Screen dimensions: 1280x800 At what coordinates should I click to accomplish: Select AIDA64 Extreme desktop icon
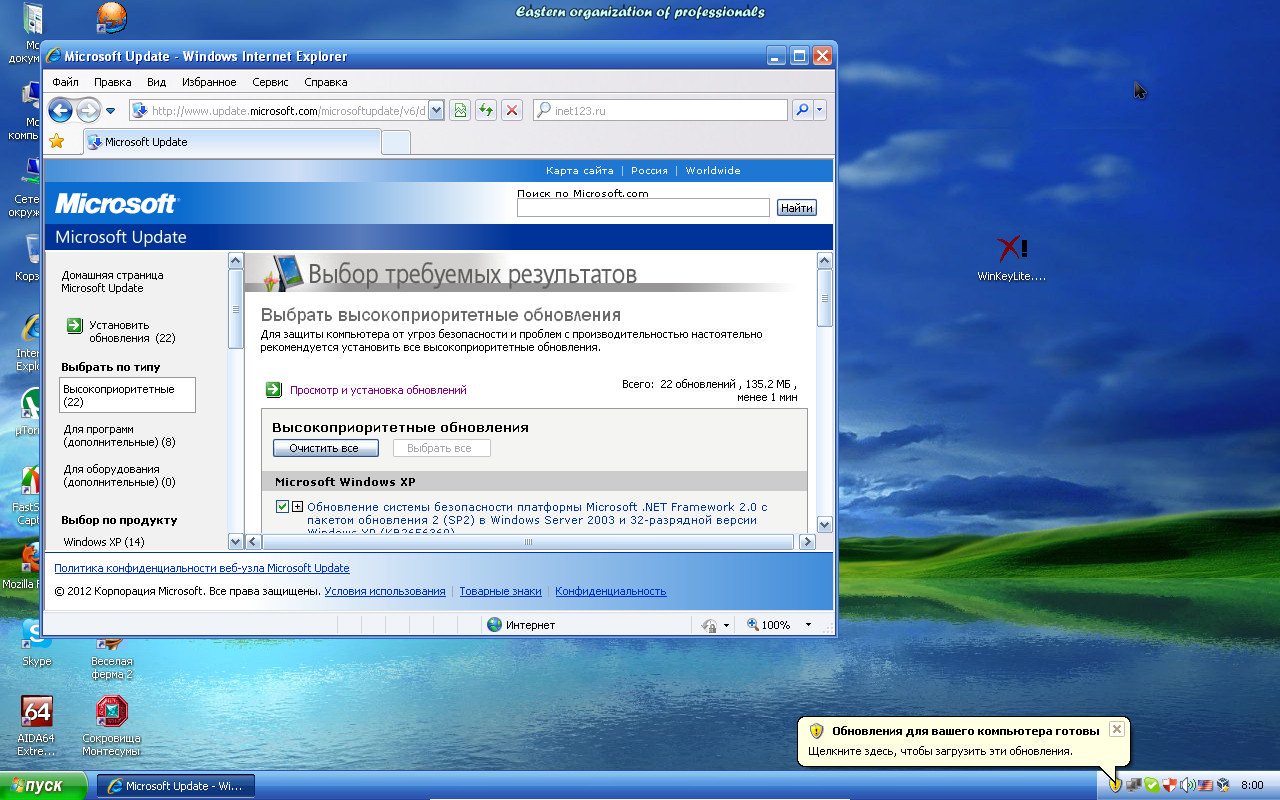[x=37, y=726]
